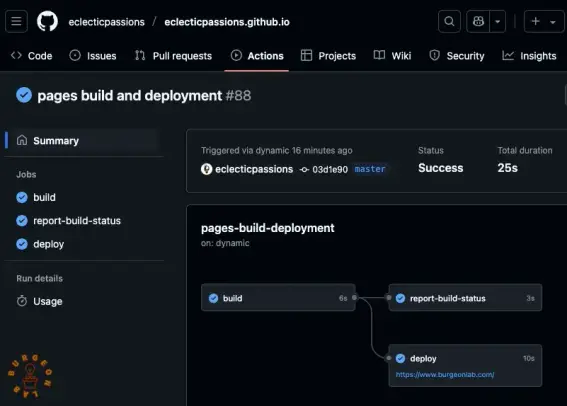Viewport: 567px width, 406px height.
Task: Click the GitHub Octocat logo
Action: pyautogui.click(x=47, y=21)
